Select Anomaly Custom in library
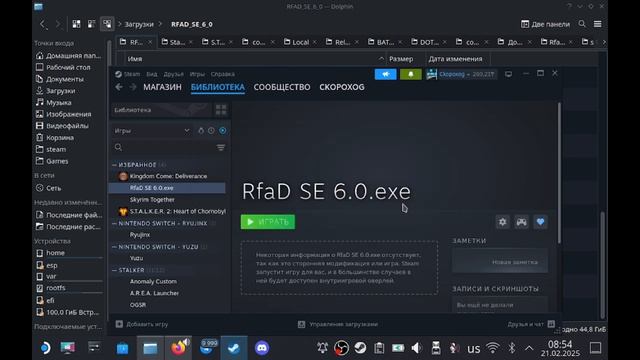The width and height of the screenshot is (640, 360). (167, 282)
